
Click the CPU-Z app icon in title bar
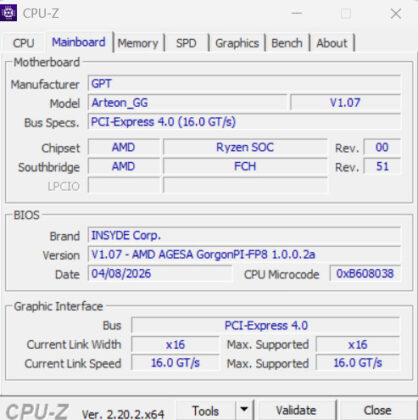8,13
